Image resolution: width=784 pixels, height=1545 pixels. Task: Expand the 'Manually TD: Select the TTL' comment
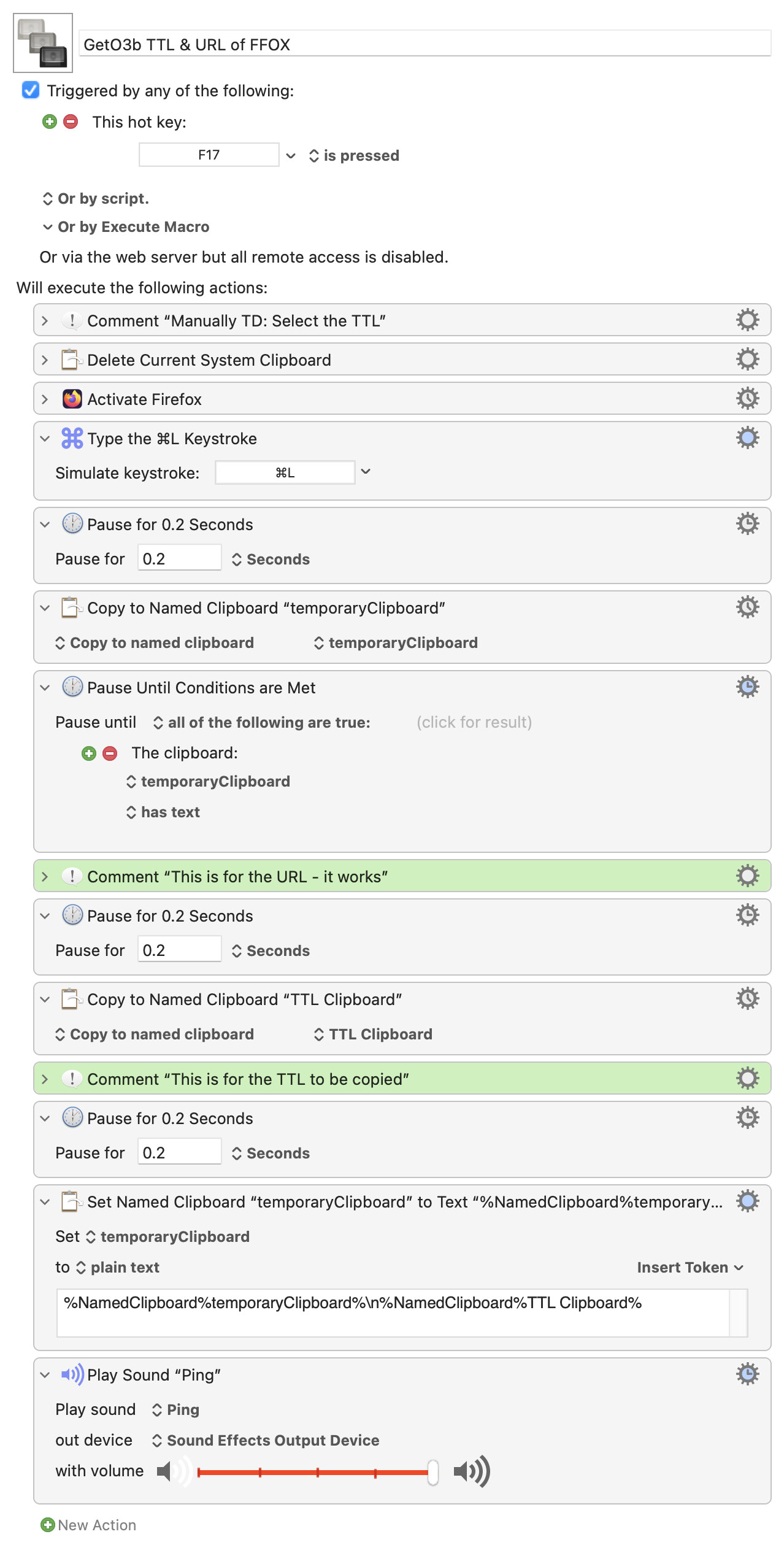click(45, 320)
